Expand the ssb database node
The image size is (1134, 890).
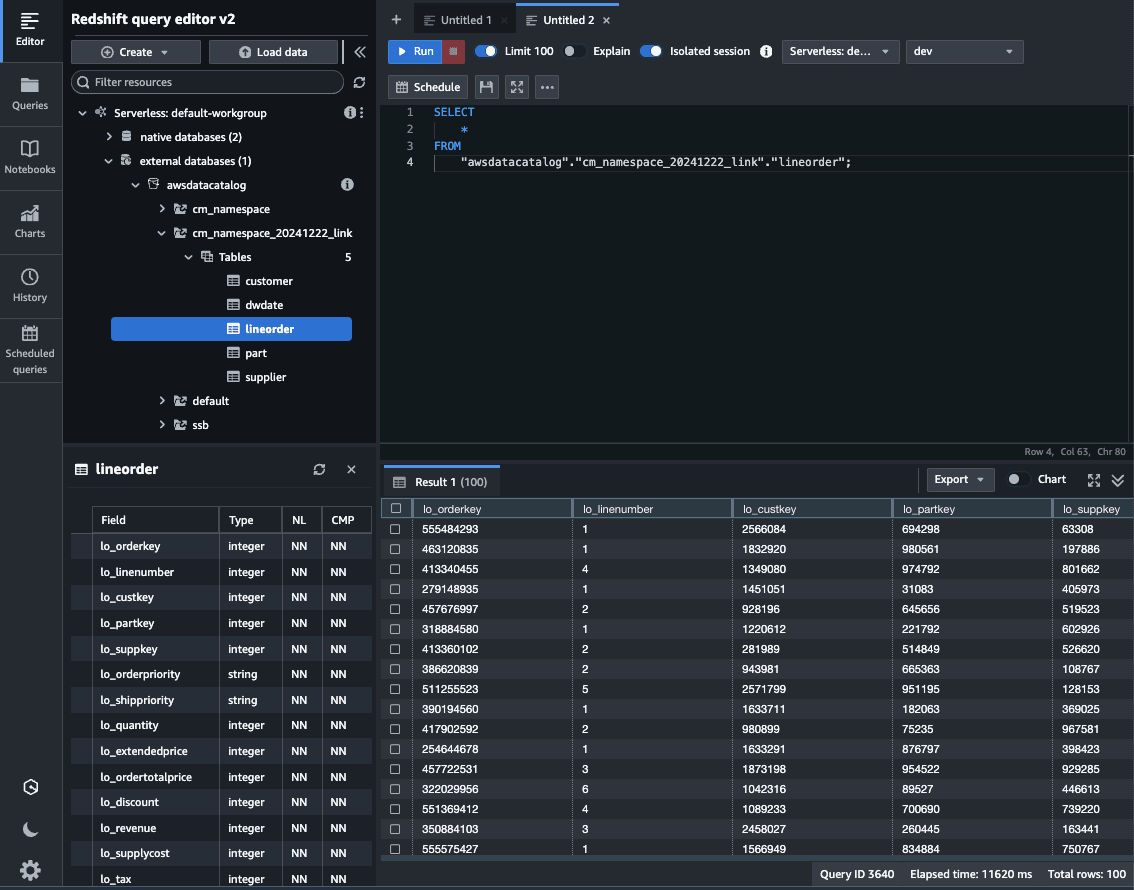coord(162,424)
